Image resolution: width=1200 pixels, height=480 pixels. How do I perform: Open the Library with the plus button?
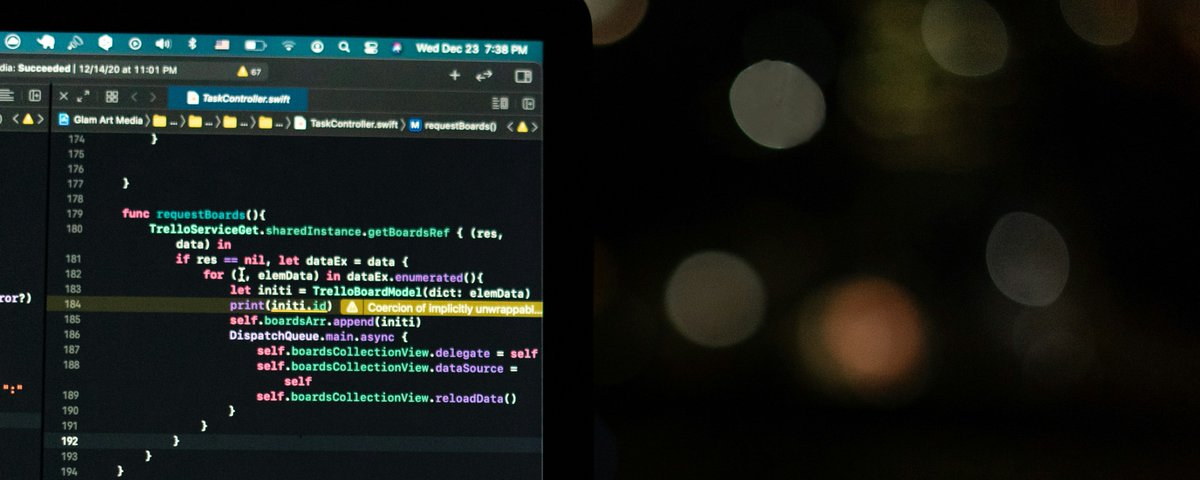click(455, 75)
